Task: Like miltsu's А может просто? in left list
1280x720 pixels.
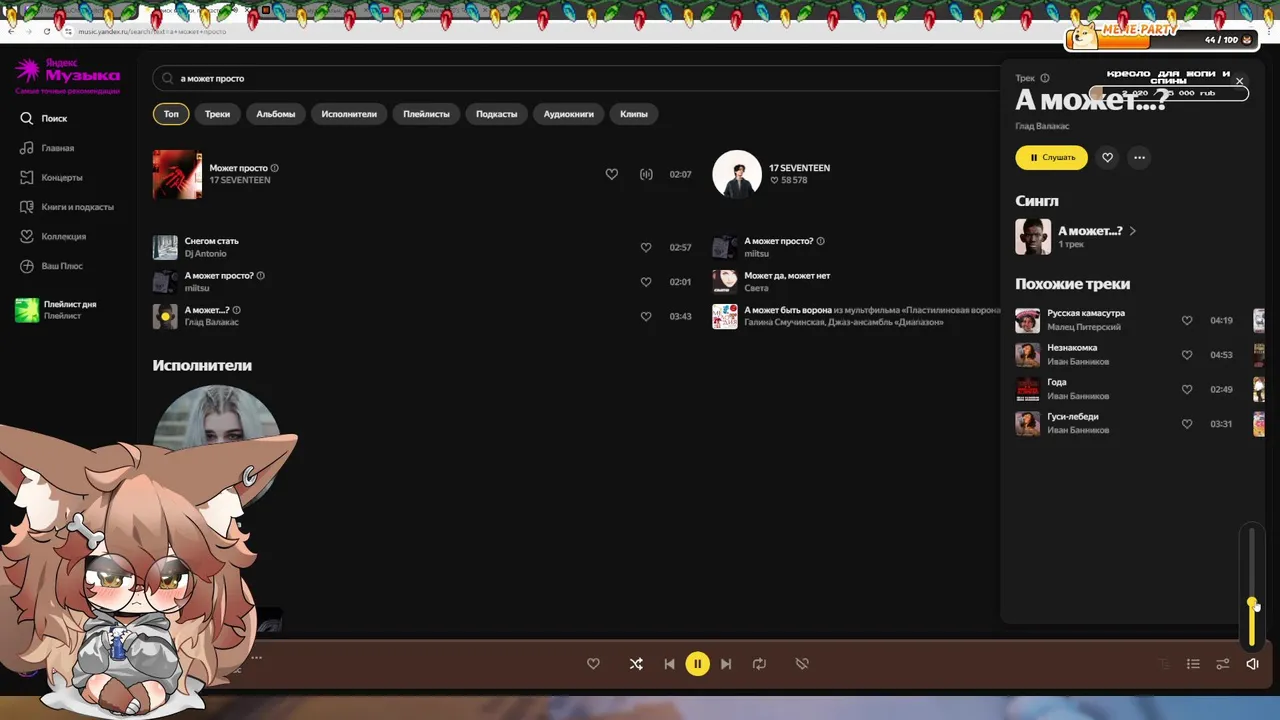Action: click(646, 282)
